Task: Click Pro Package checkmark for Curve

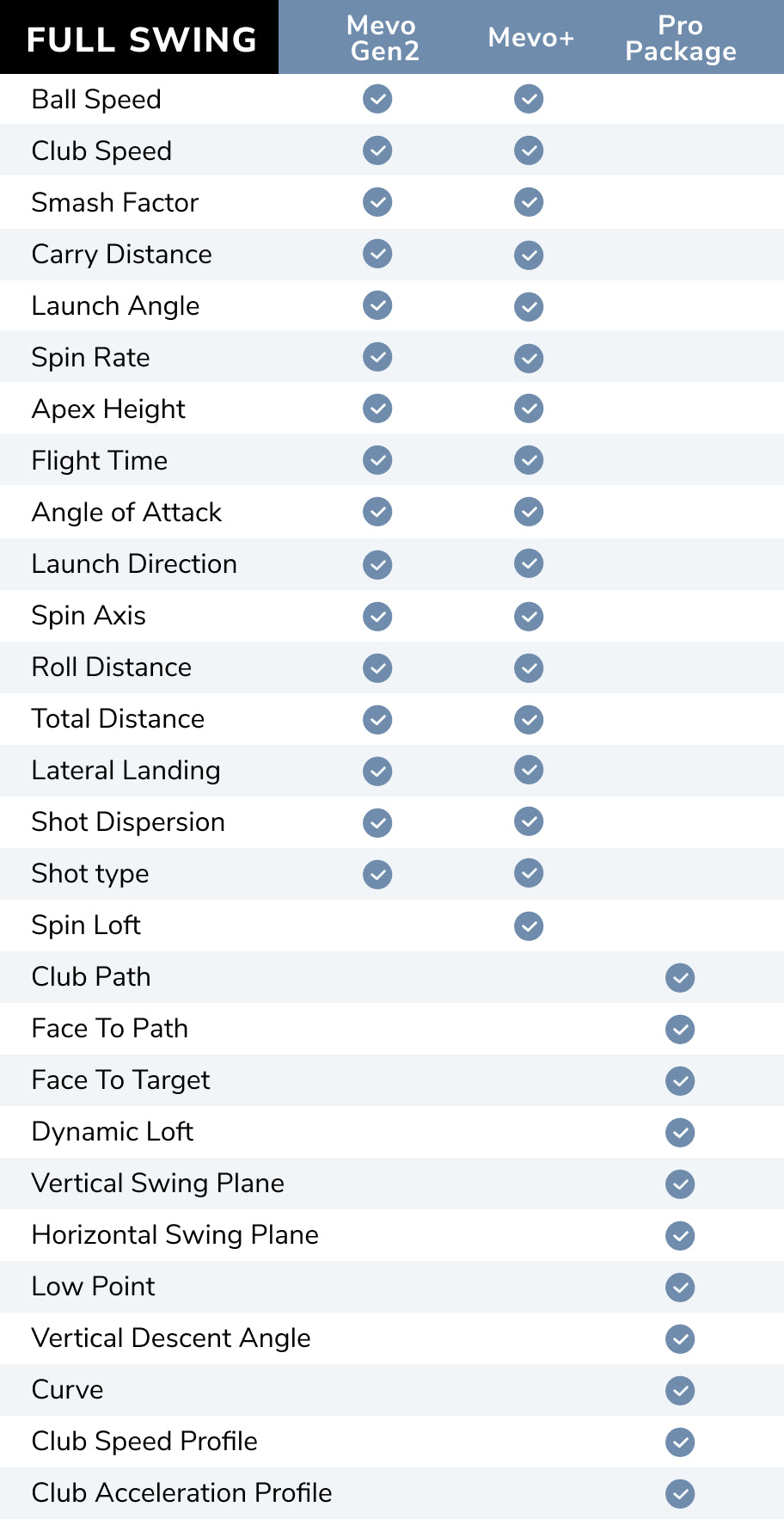Action: point(680,1391)
